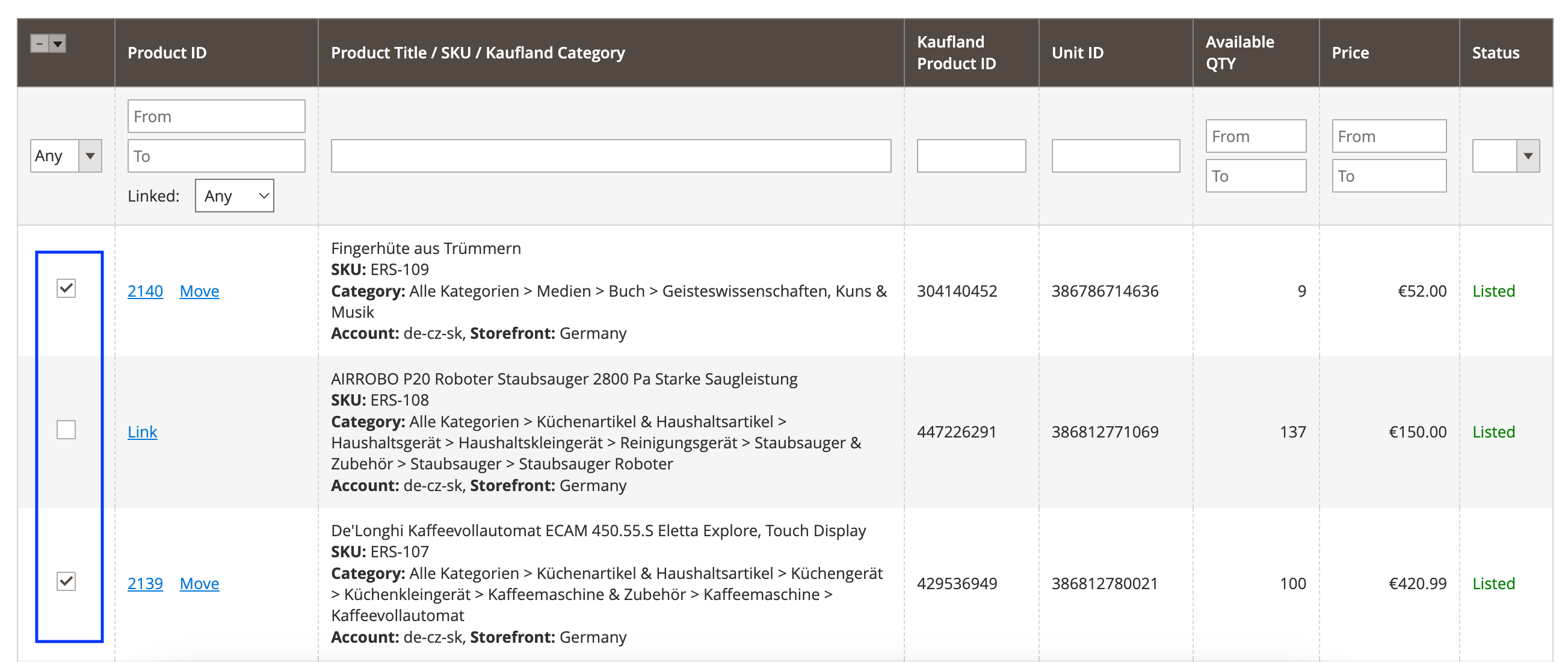The image size is (1568, 662).
Task: Open product ID 2139 link
Action: point(145,583)
